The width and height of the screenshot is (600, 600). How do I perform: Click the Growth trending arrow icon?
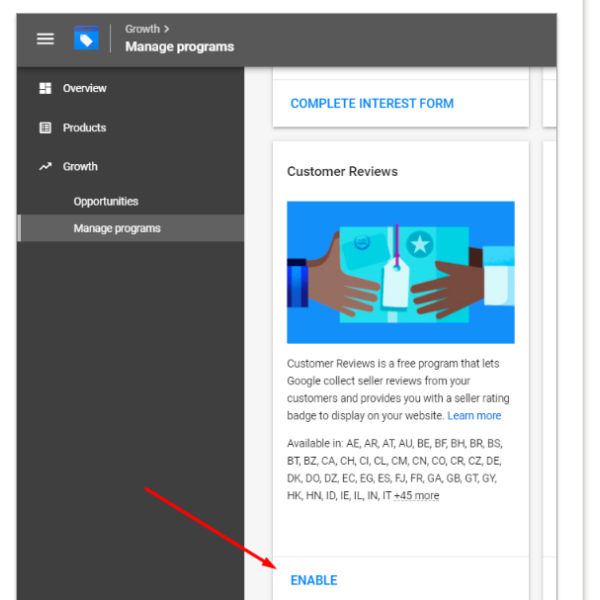pyautogui.click(x=45, y=167)
